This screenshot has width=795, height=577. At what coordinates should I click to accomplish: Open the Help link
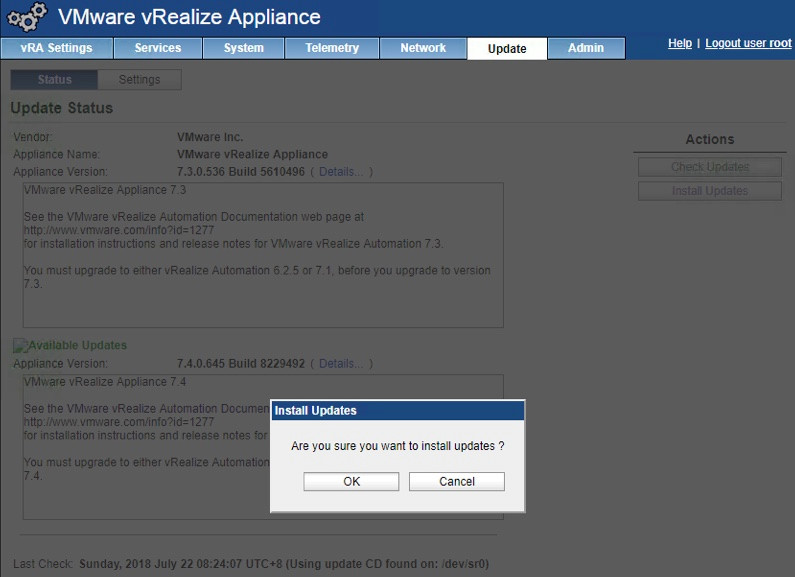[679, 43]
